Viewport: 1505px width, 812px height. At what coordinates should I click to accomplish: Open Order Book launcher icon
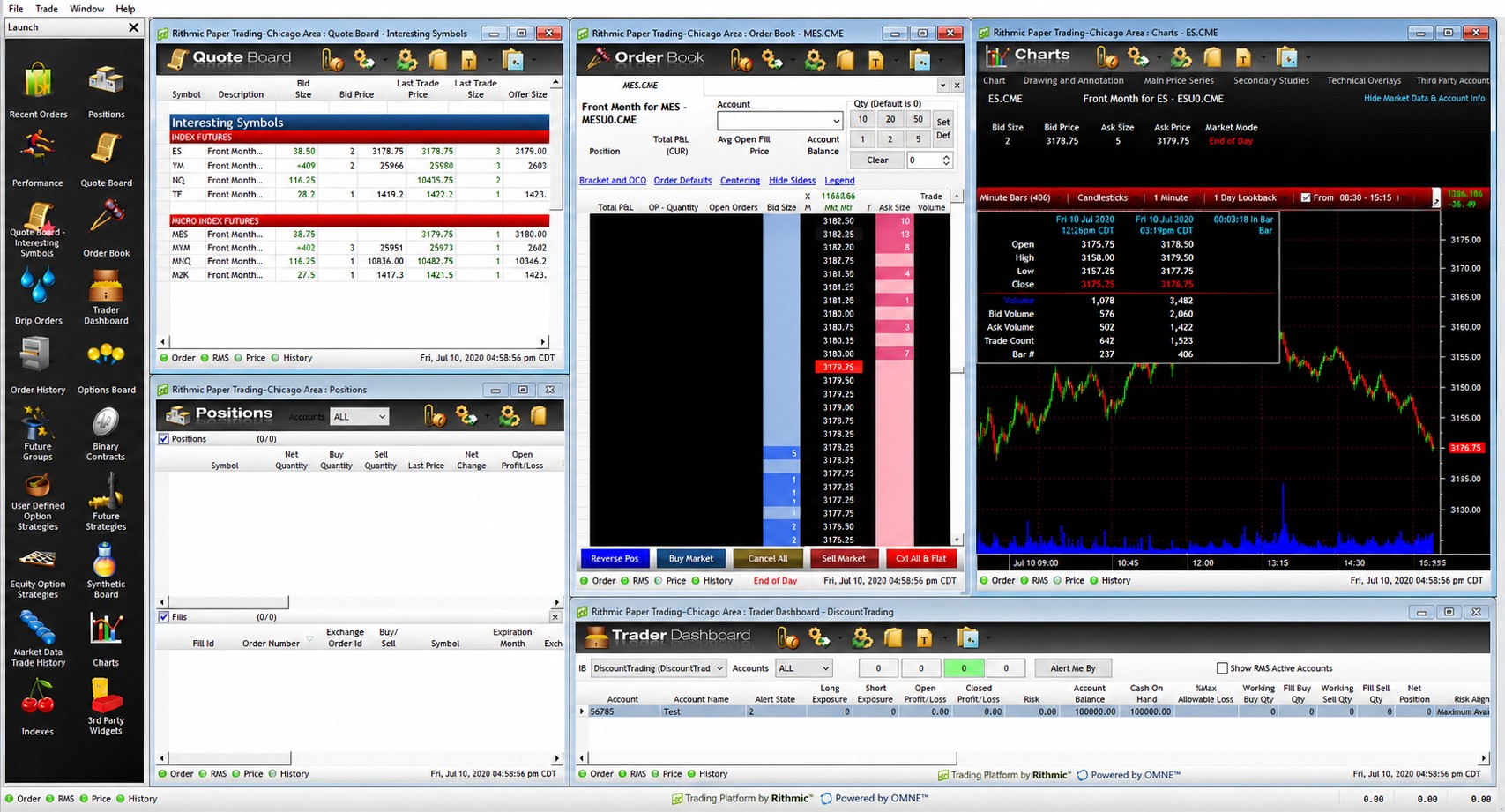(106, 228)
